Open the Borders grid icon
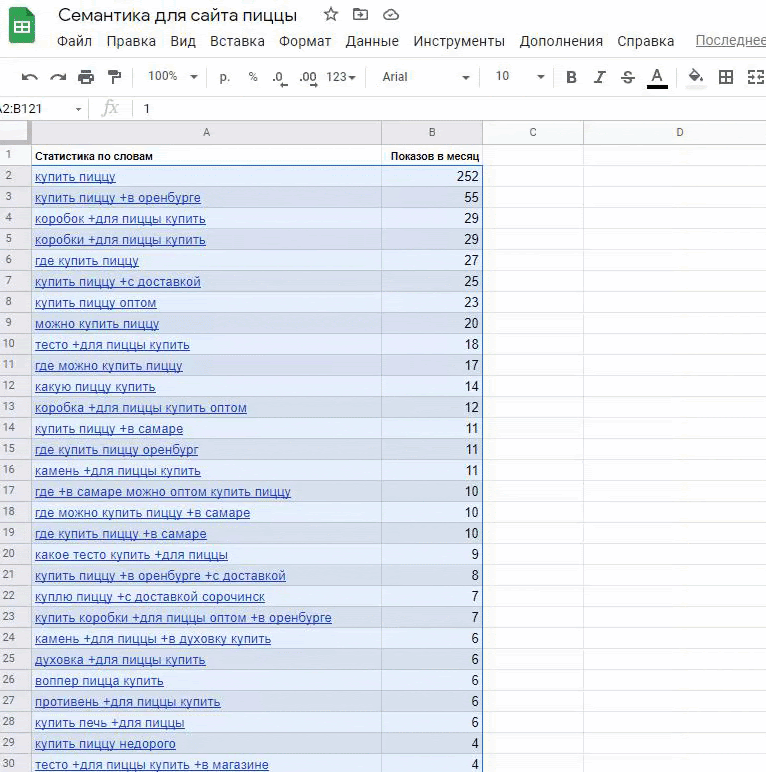 726,77
